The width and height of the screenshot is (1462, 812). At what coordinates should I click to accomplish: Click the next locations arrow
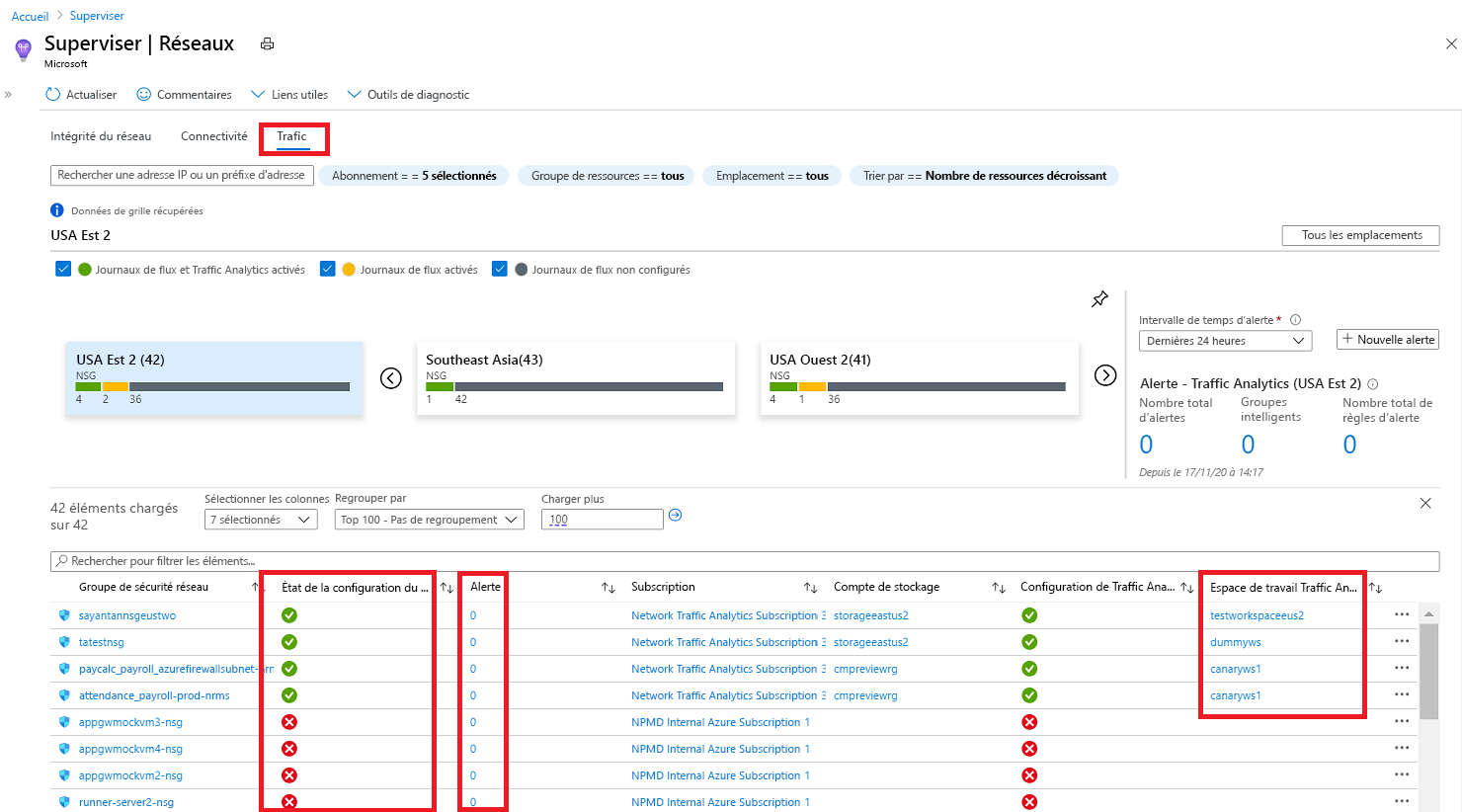(1105, 375)
